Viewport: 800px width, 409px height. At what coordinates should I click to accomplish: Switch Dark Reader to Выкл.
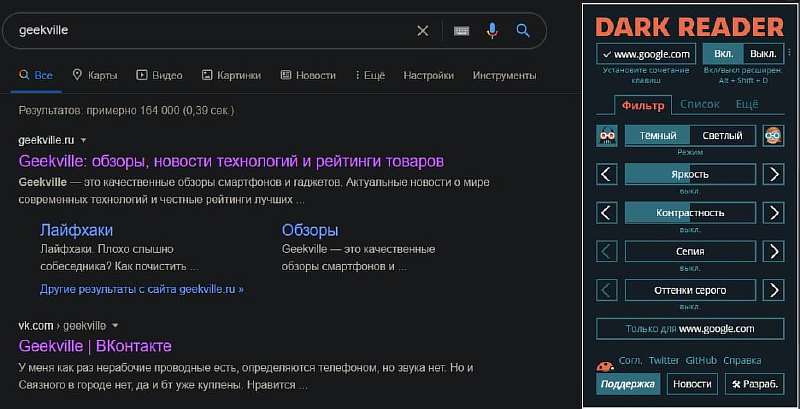click(764, 54)
